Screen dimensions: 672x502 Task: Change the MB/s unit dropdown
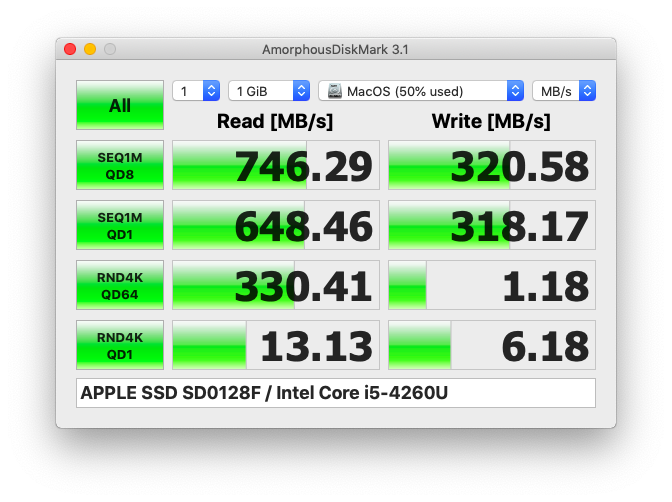click(564, 91)
